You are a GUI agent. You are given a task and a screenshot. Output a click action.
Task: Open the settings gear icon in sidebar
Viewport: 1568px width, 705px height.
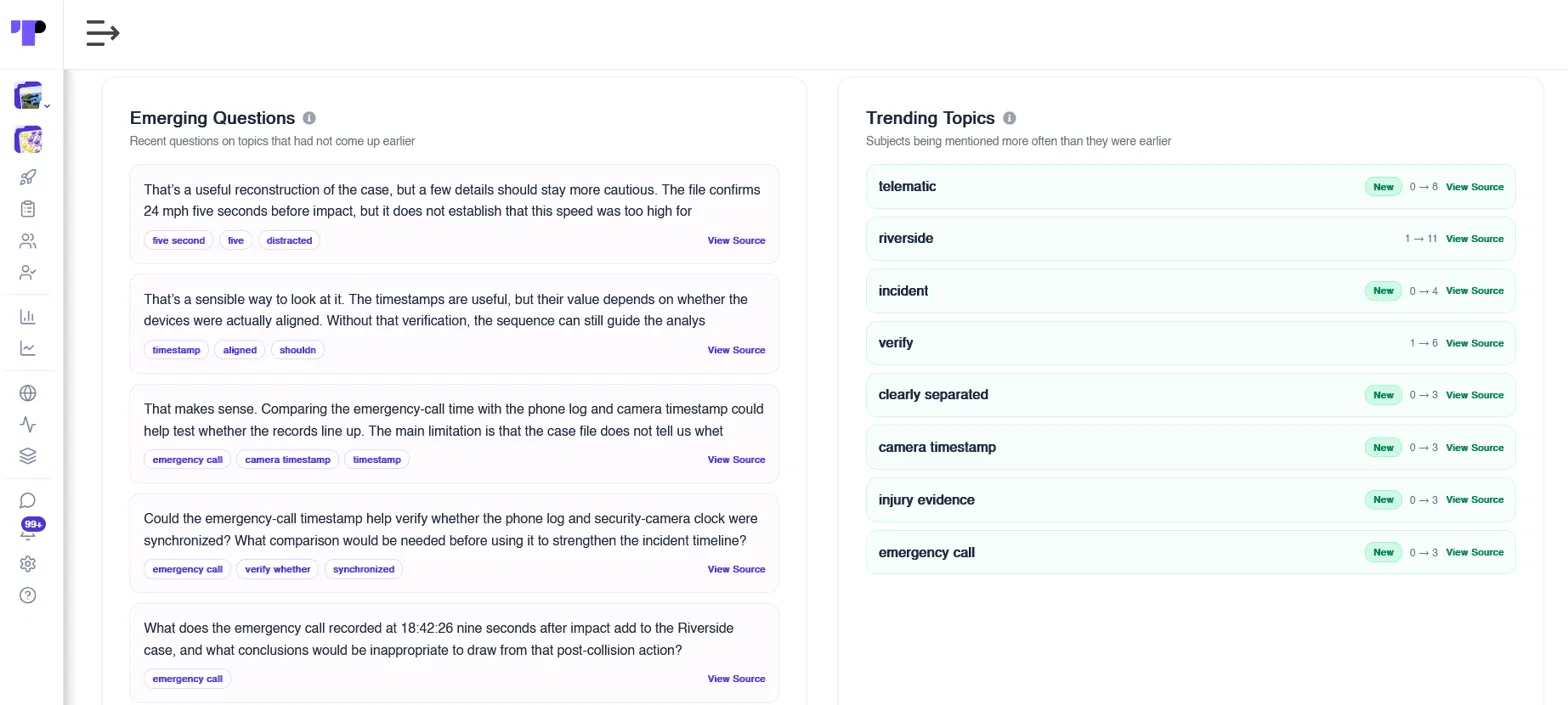click(28, 564)
